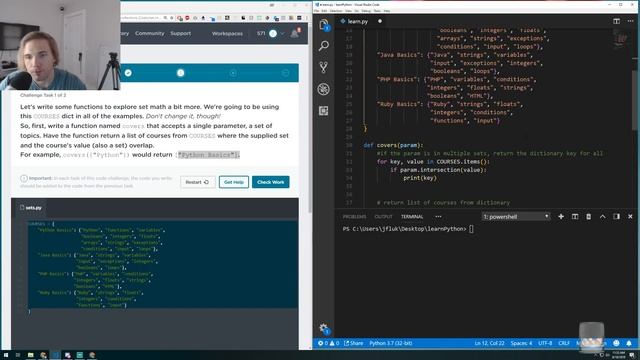Viewport: 640px width, 360px height.
Task: Close the terminal panel
Action: click(x=630, y=216)
